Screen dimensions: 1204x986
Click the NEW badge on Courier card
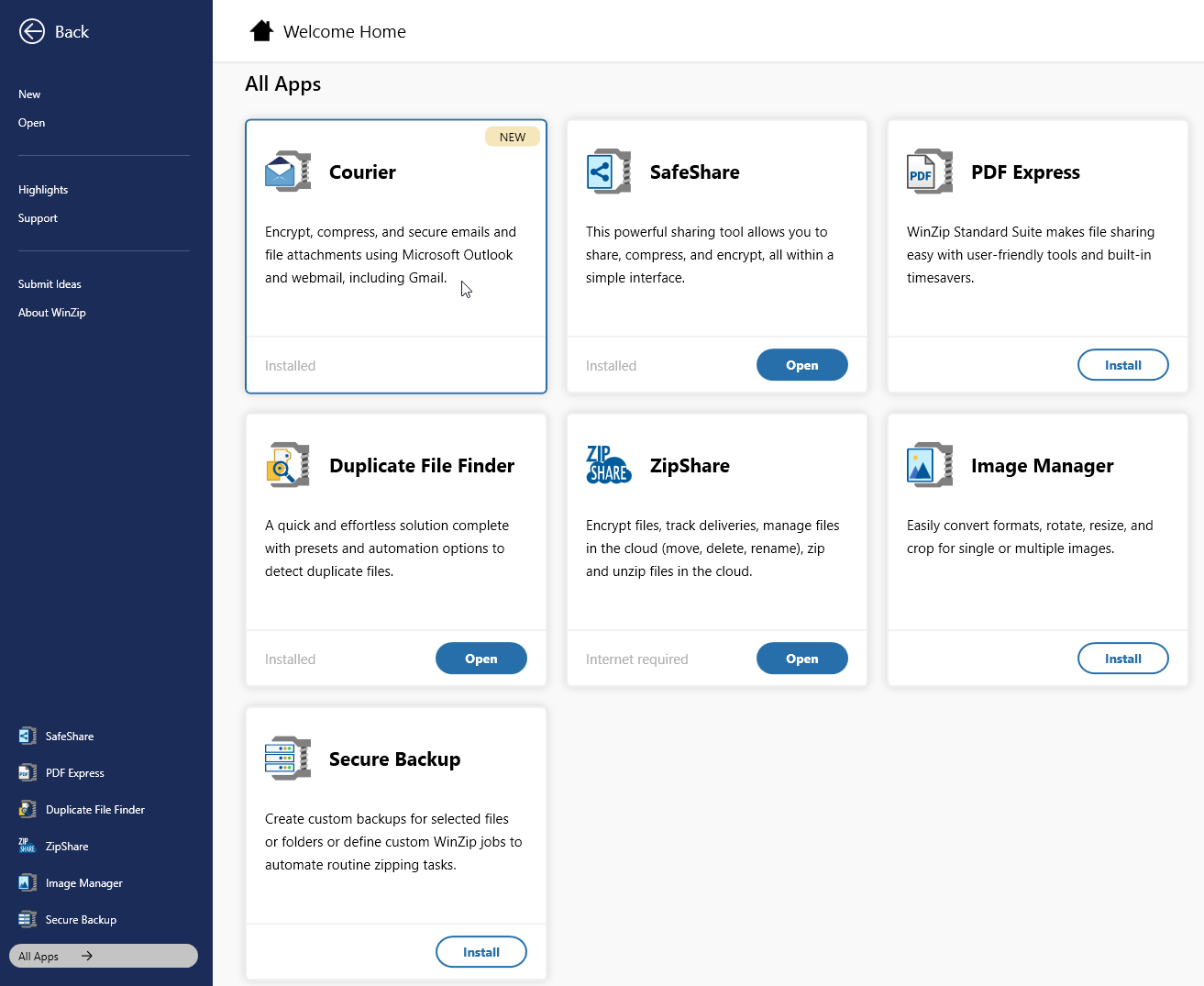(513, 137)
